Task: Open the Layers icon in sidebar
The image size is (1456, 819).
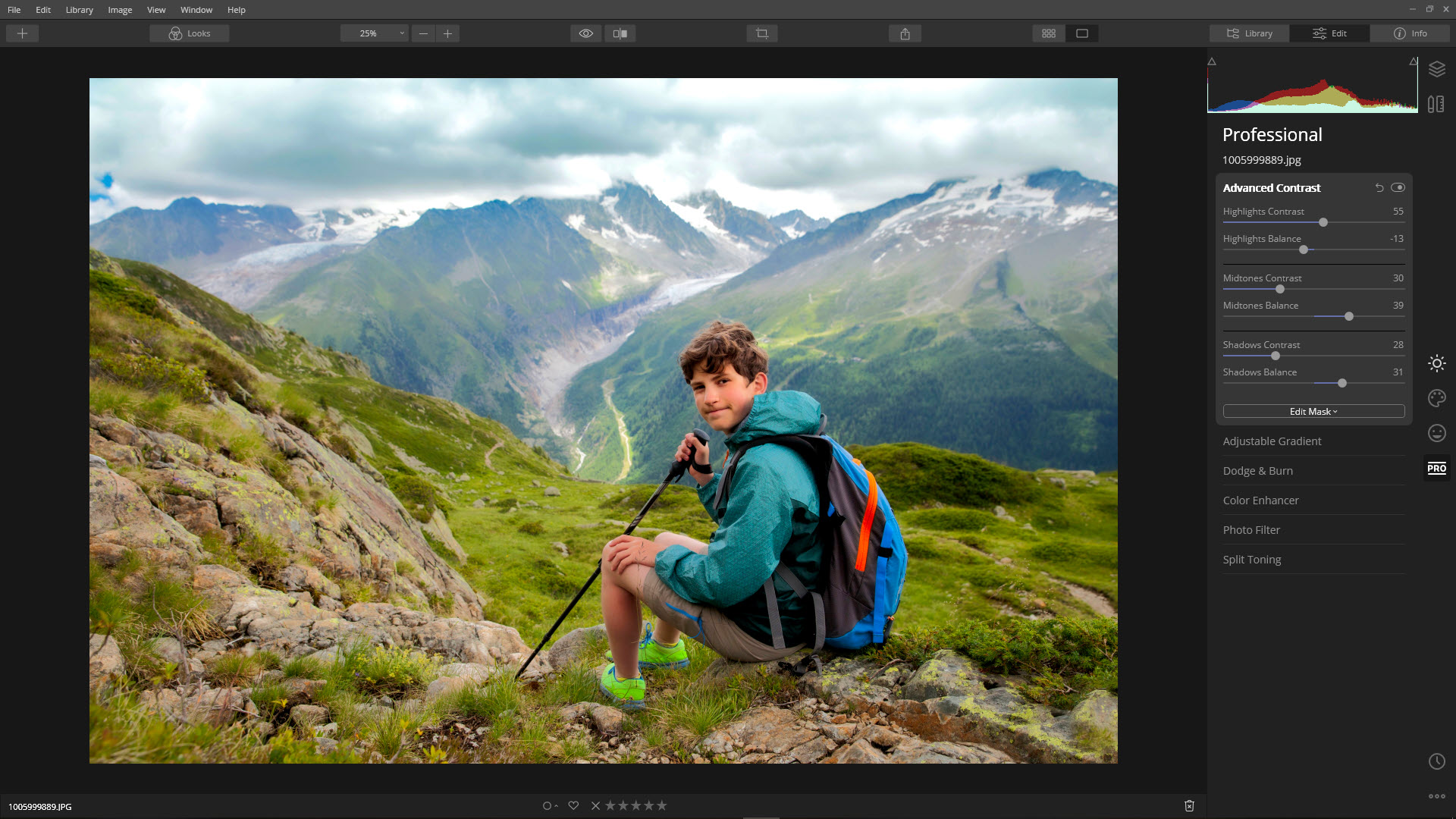Action: 1437,69
